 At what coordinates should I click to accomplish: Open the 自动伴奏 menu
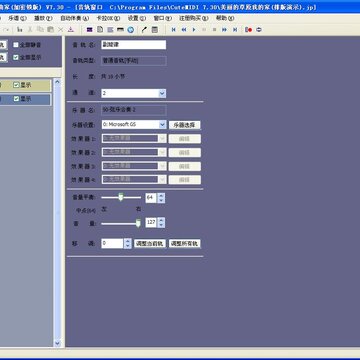[x=74, y=18]
